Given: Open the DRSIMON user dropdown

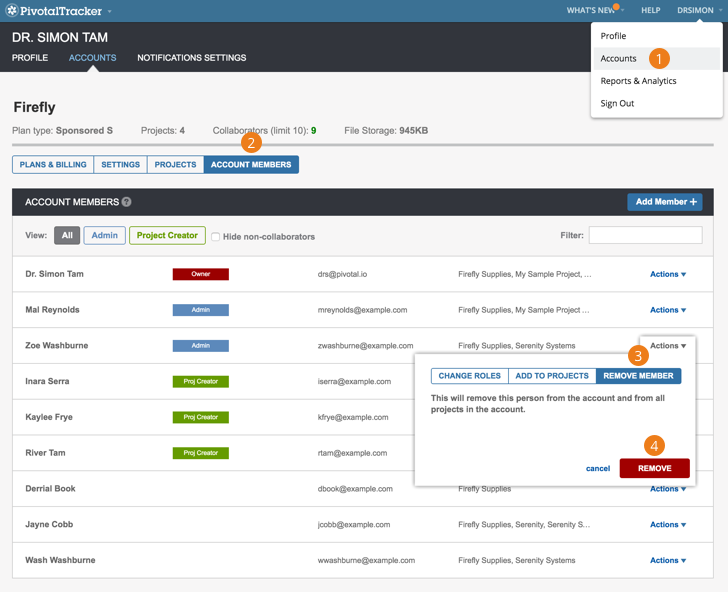Looking at the screenshot, I should (697, 11).
